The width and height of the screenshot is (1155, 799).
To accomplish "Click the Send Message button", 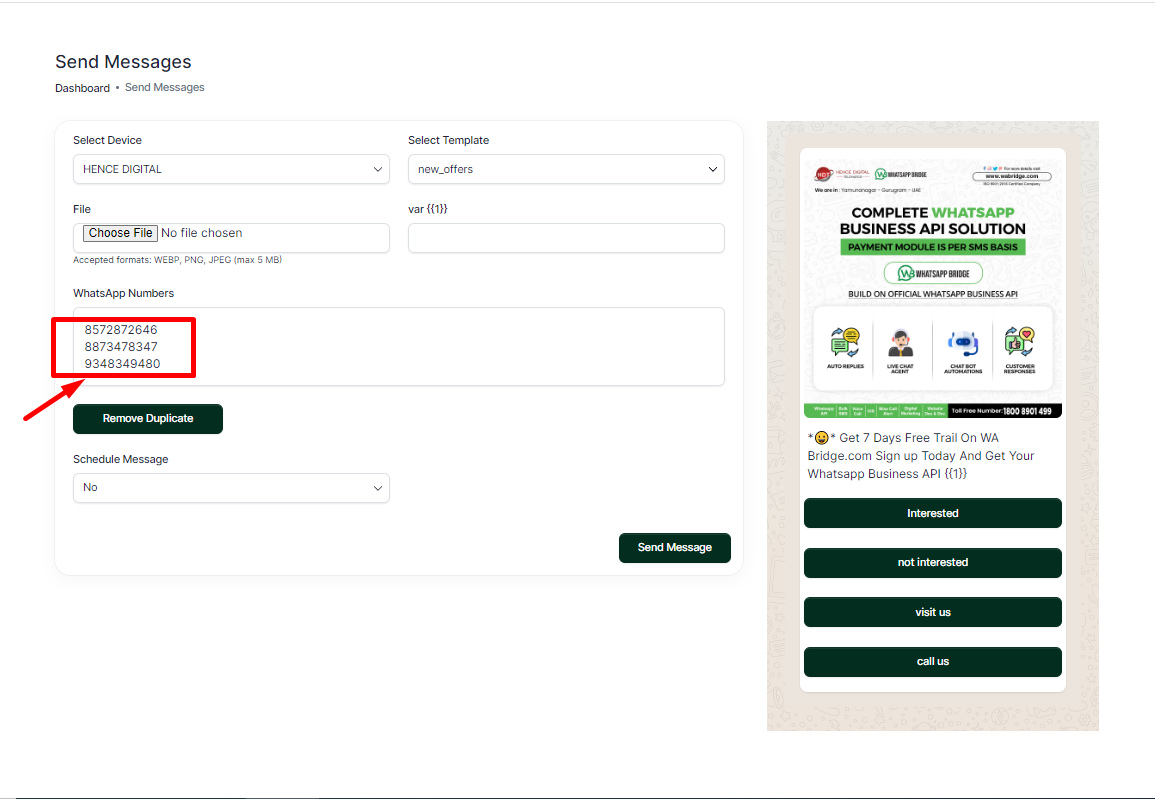I will 675,547.
